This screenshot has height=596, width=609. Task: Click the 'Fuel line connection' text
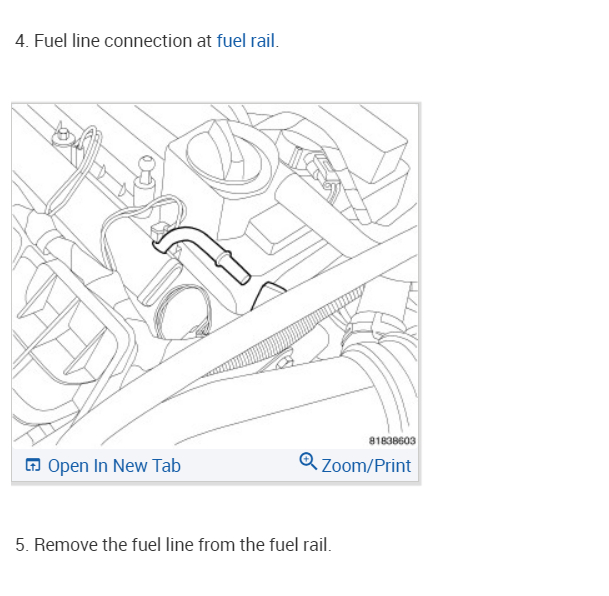point(110,42)
